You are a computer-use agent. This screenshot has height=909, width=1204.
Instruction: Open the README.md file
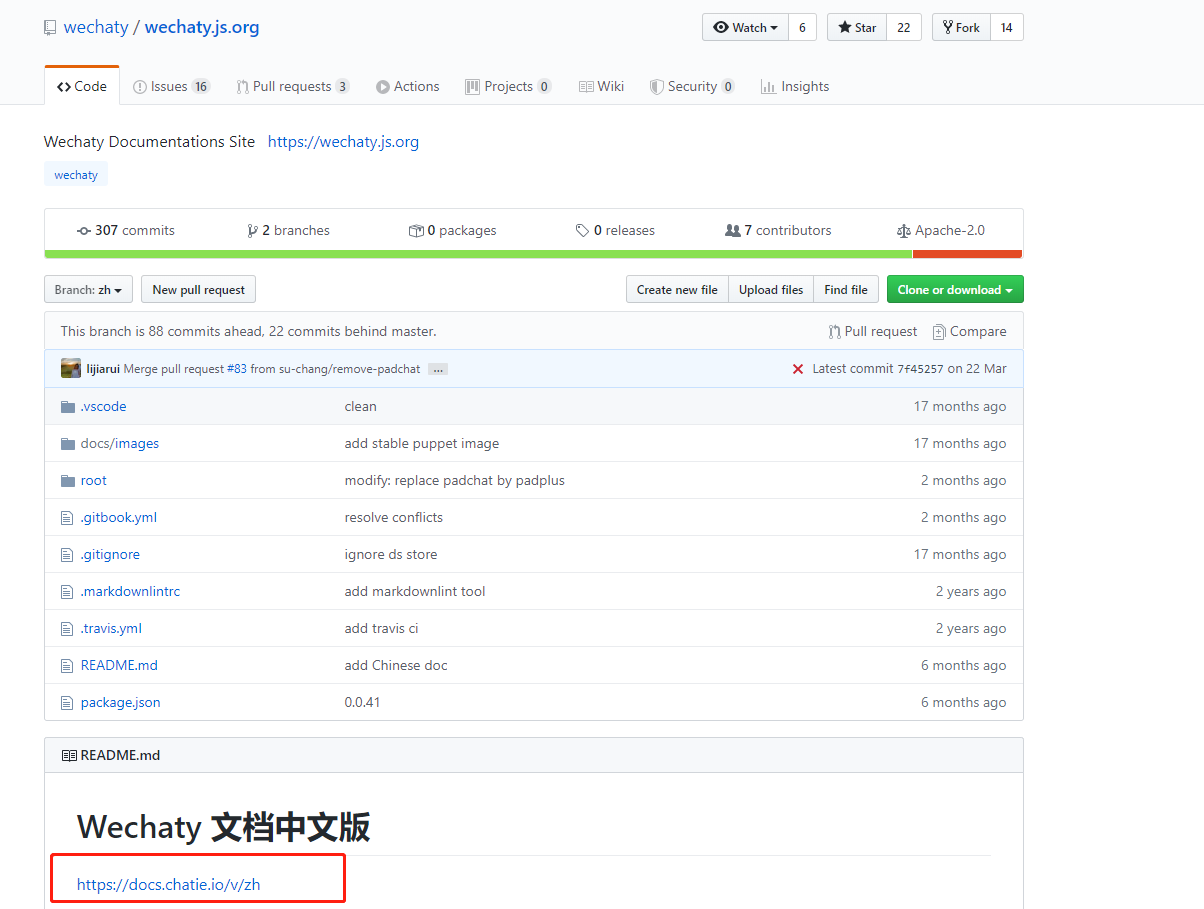pyautogui.click(x=119, y=665)
